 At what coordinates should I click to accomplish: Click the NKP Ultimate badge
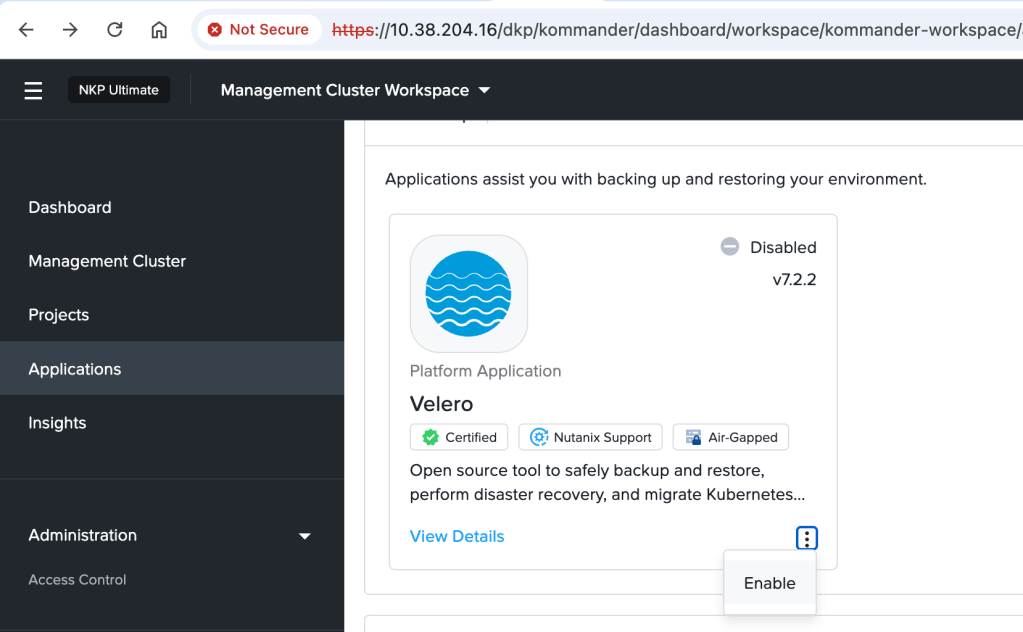119,90
